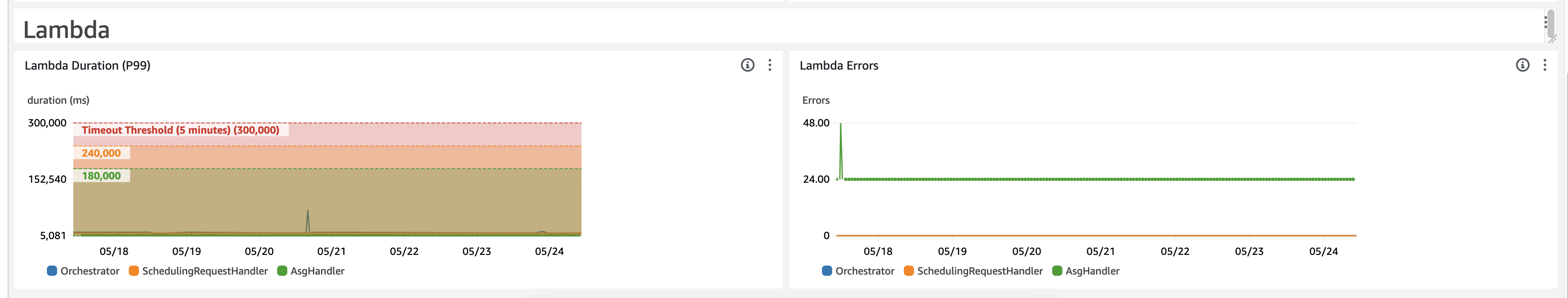The width and height of the screenshot is (1568, 298).
Task: Toggle AsgHandler series in the Duration chart legend
Action: [x=317, y=271]
